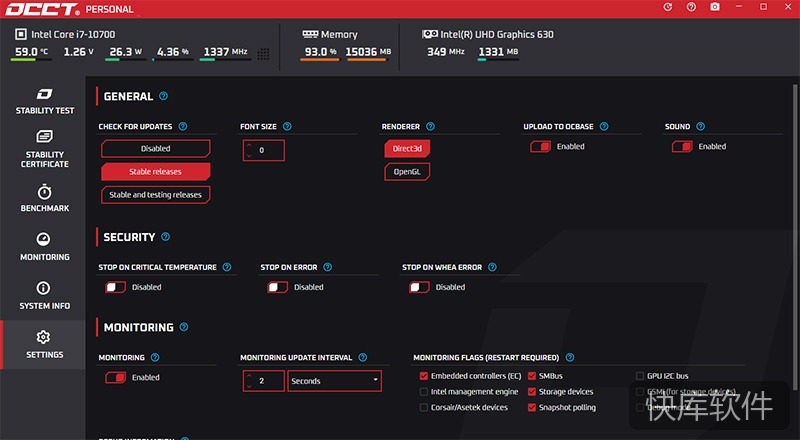
Task: Toggle Stop On Error switch
Action: pos(278,287)
